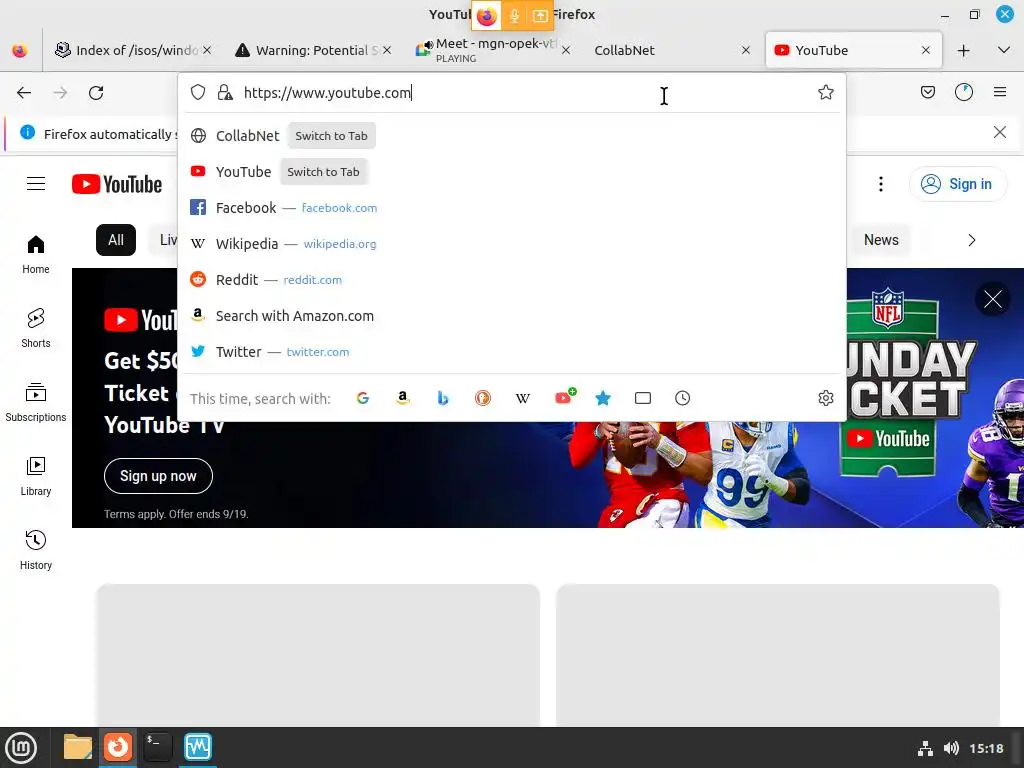
Task: Open Files from taskbar
Action: (78, 747)
